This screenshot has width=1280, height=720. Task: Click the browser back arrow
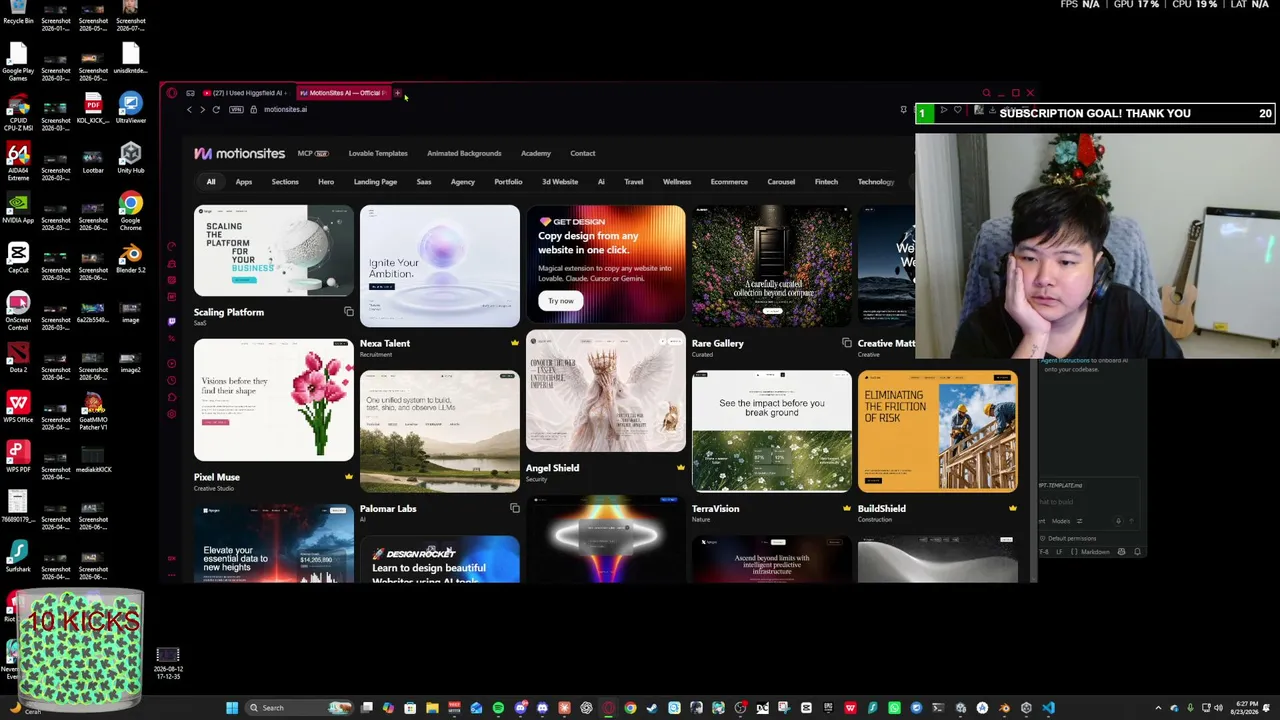tap(189, 109)
